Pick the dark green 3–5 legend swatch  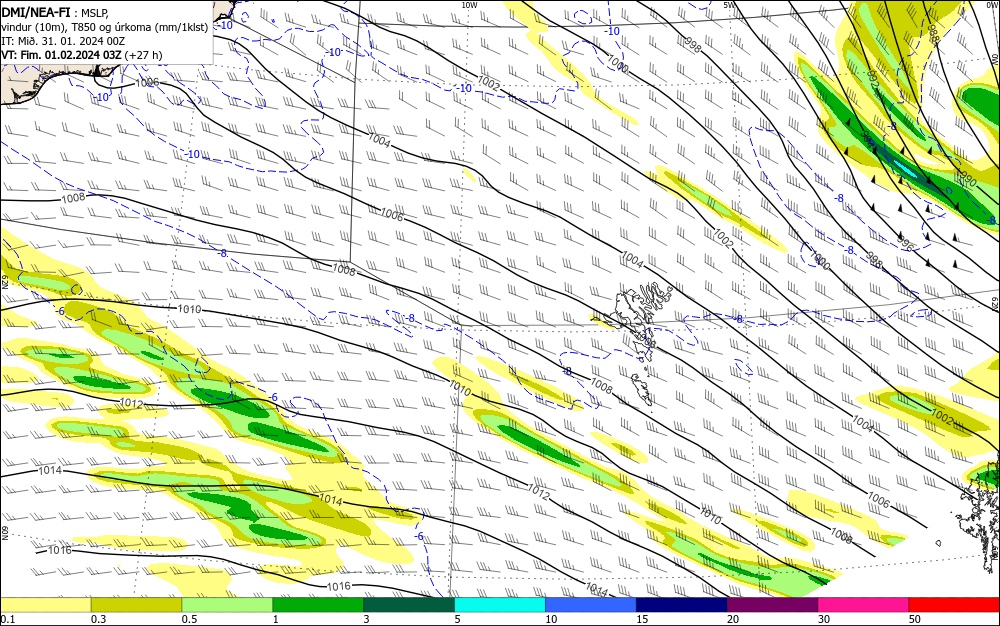pos(409,605)
